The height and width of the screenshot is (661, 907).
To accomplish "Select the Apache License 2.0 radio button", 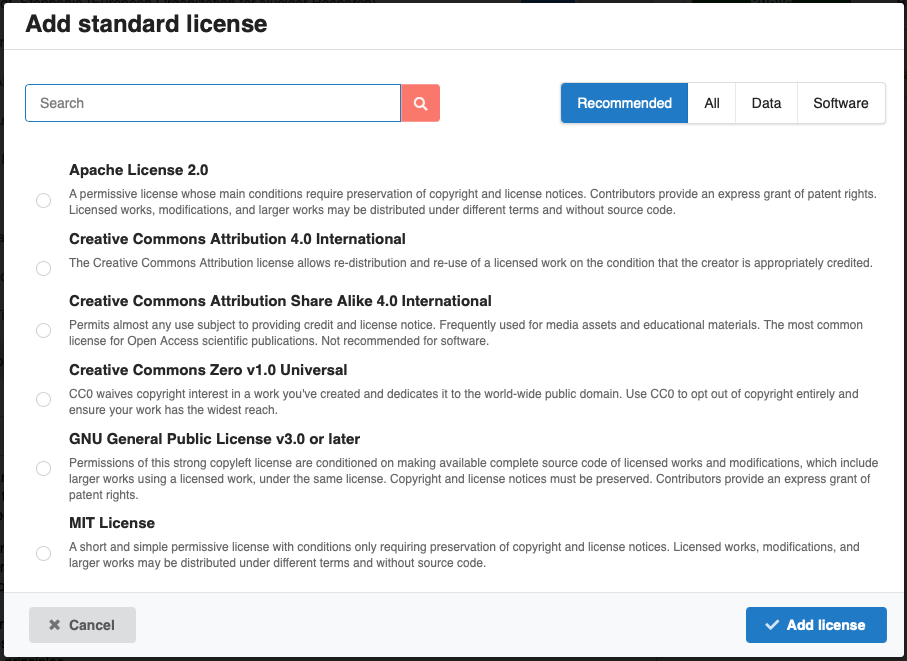I will tap(43, 201).
